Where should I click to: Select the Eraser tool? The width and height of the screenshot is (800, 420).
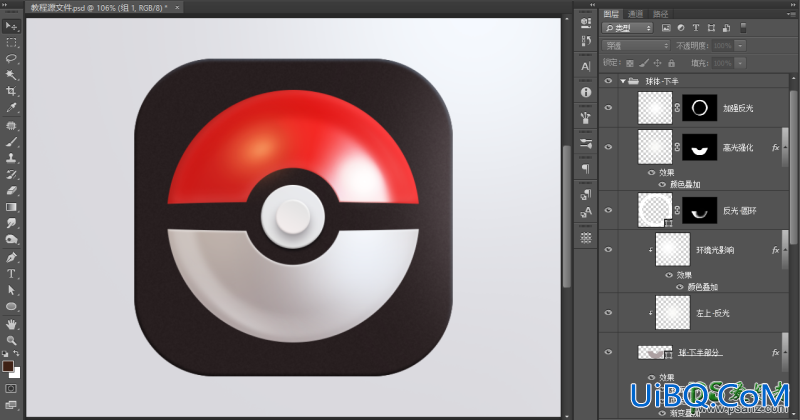coord(11,191)
